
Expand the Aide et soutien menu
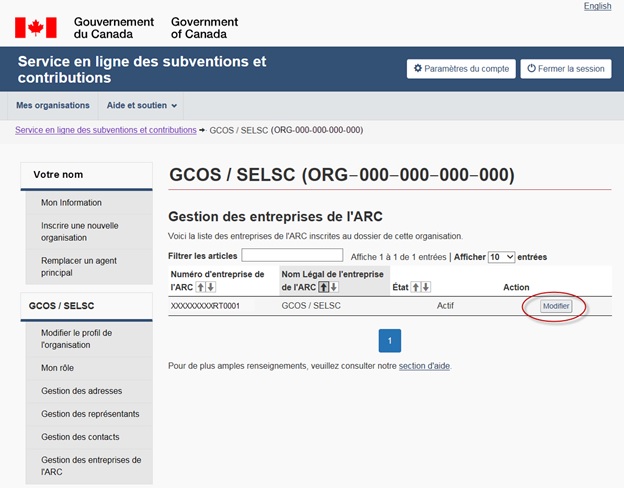141,105
